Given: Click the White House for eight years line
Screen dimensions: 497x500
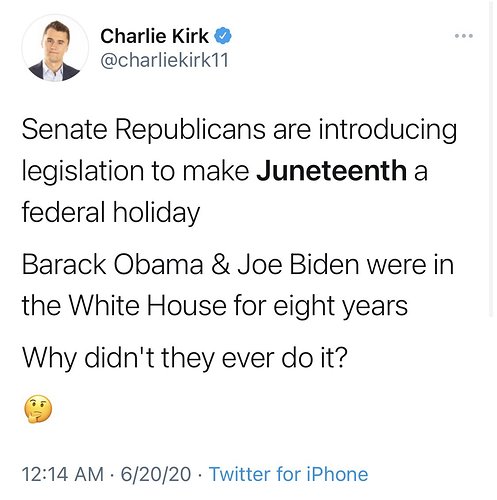Looking at the screenshot, I should 215,306.
